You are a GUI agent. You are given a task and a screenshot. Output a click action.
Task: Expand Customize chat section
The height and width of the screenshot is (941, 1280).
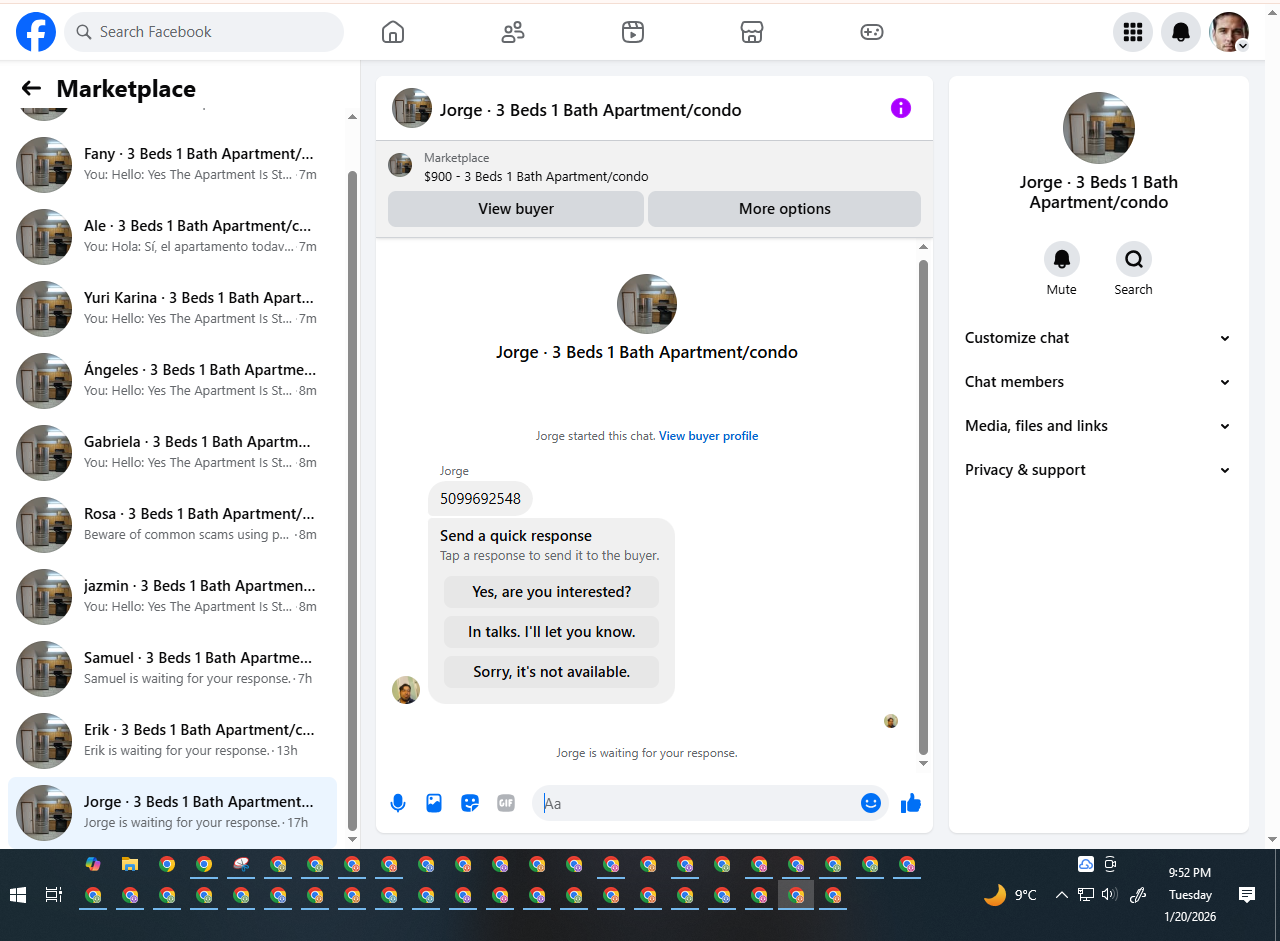(x=1098, y=338)
